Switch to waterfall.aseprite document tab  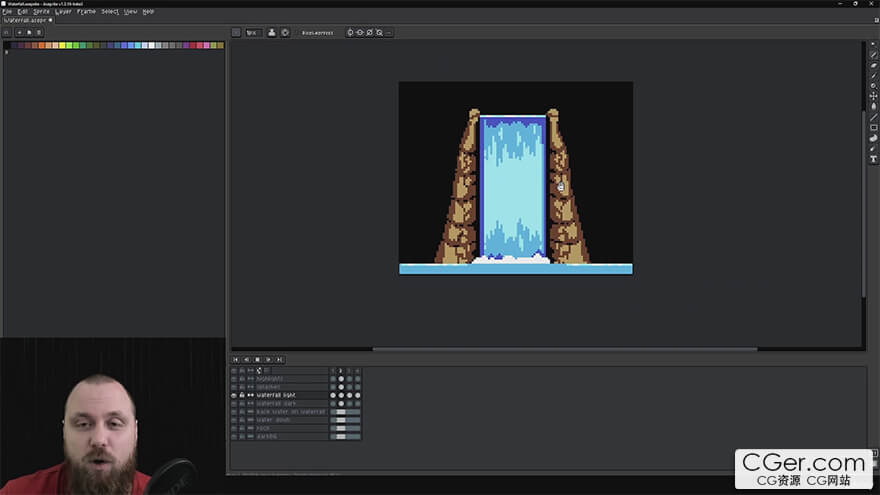tap(28, 20)
